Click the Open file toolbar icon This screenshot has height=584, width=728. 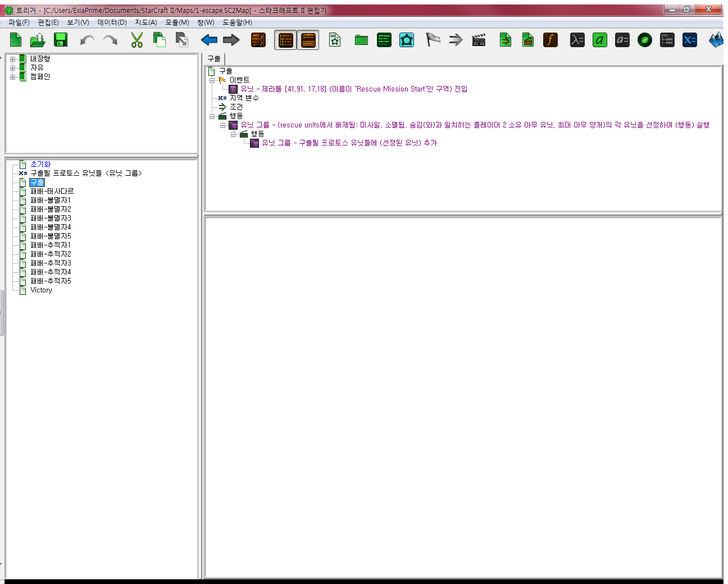tap(38, 40)
